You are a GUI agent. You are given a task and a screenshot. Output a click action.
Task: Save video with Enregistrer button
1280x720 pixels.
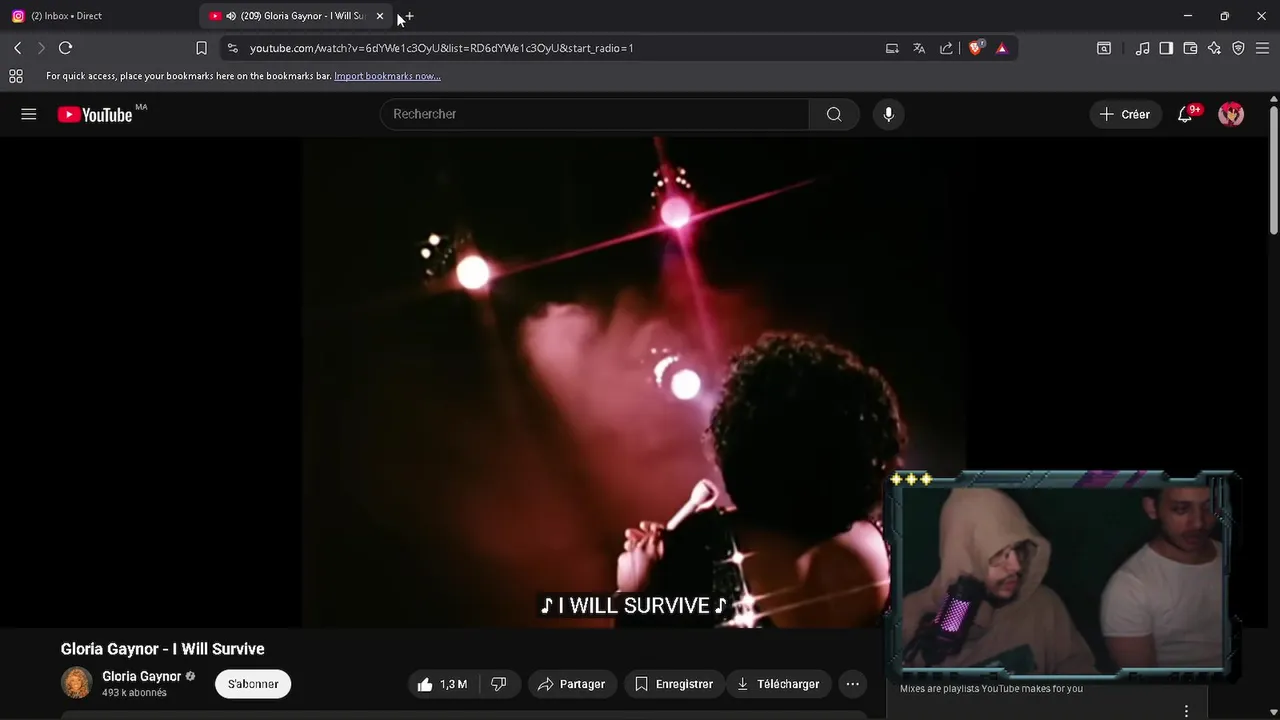674,684
